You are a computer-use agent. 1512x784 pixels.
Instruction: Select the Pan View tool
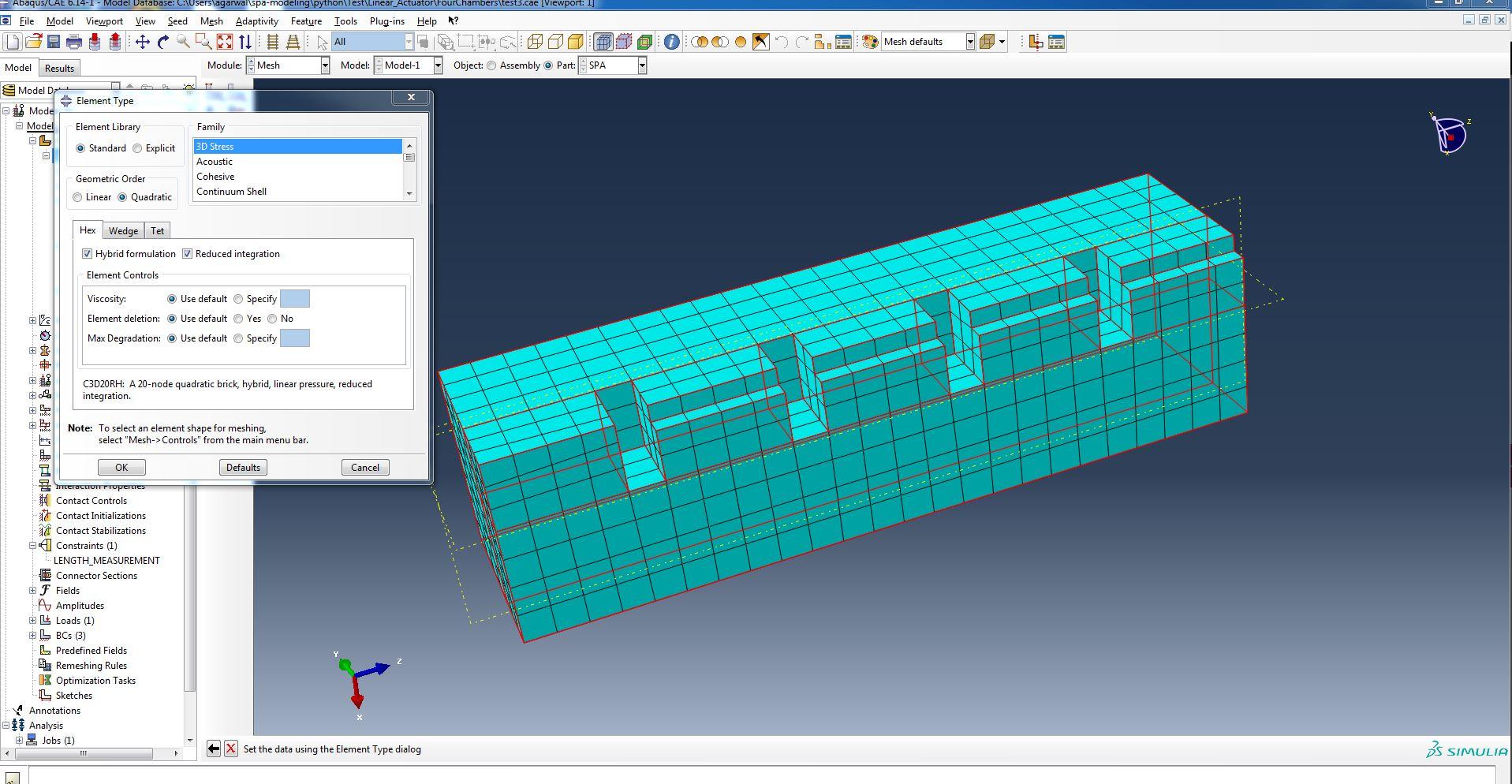tap(143, 42)
